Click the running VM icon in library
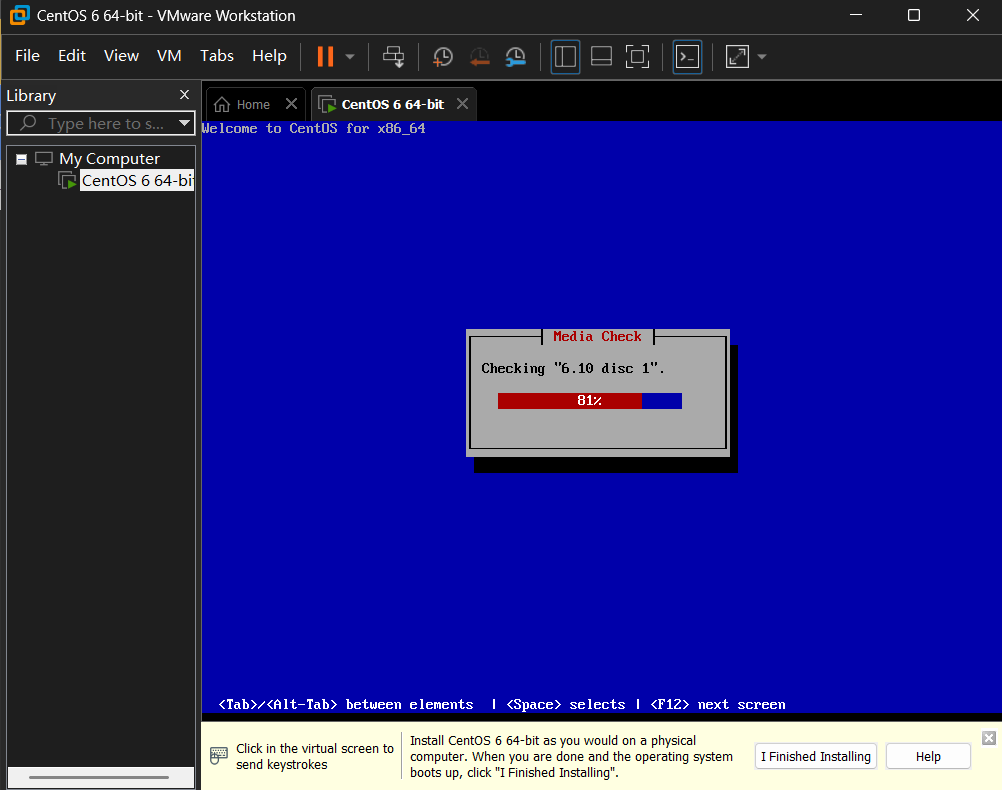The image size is (1002, 790). (67, 181)
